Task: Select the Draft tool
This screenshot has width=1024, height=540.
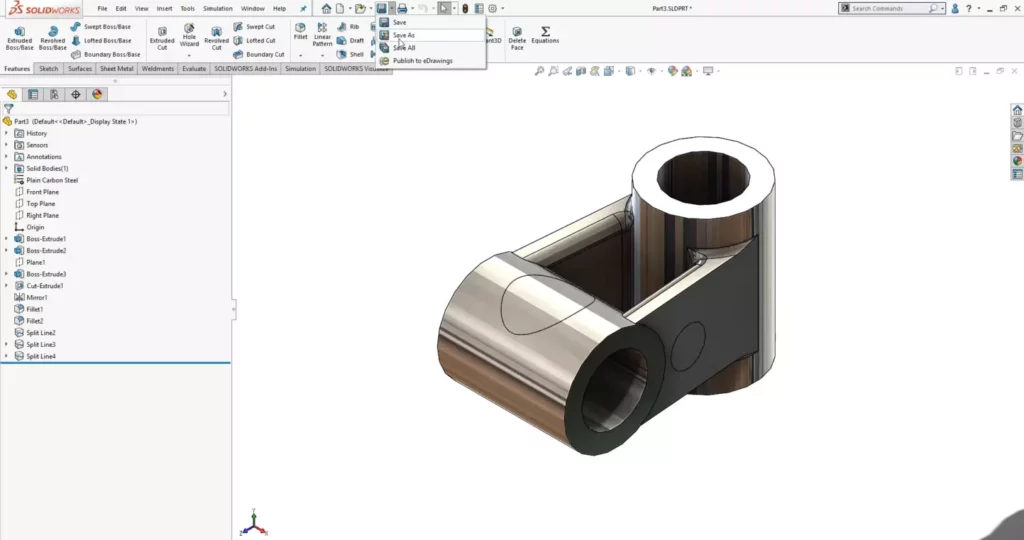Action: tap(350, 40)
